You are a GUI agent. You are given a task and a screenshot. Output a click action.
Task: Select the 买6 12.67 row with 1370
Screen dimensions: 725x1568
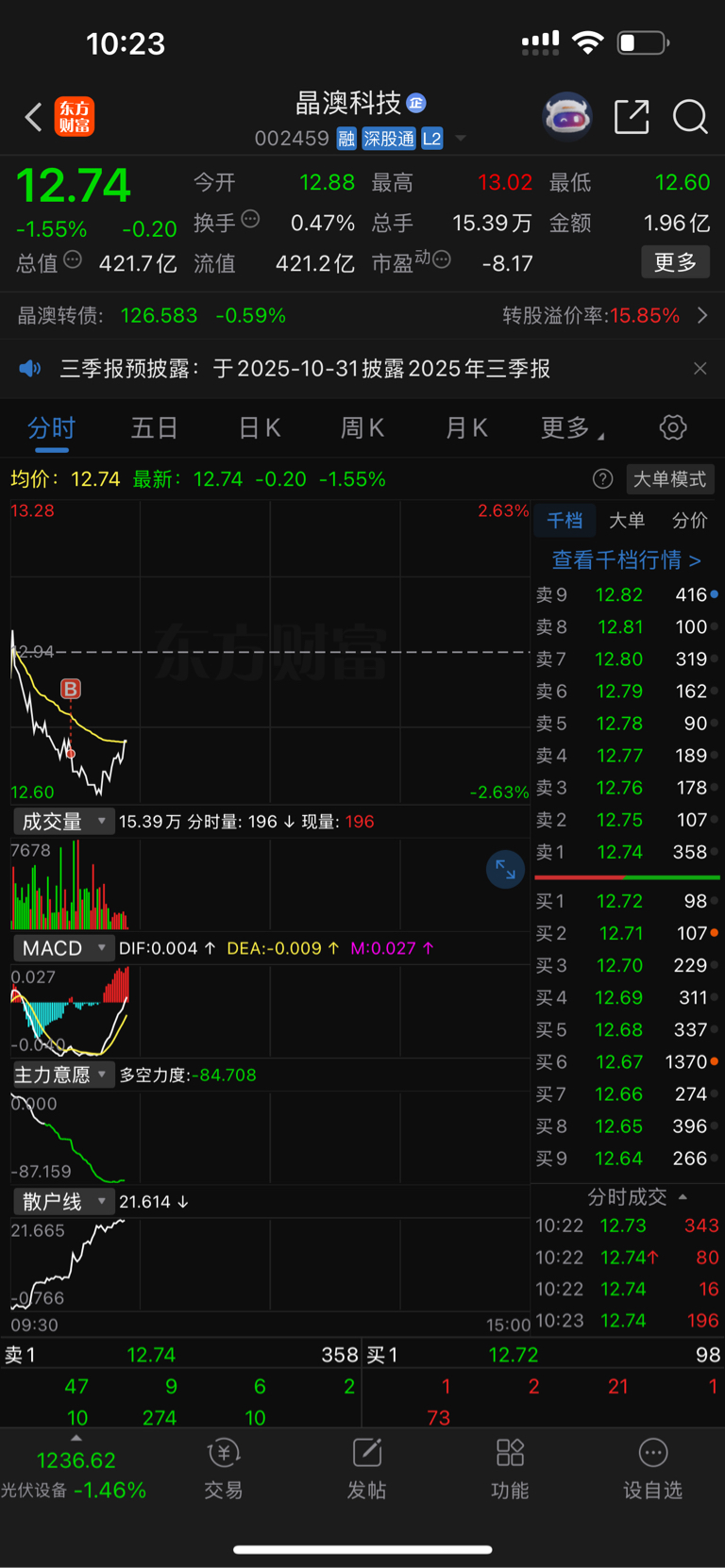(627, 1061)
